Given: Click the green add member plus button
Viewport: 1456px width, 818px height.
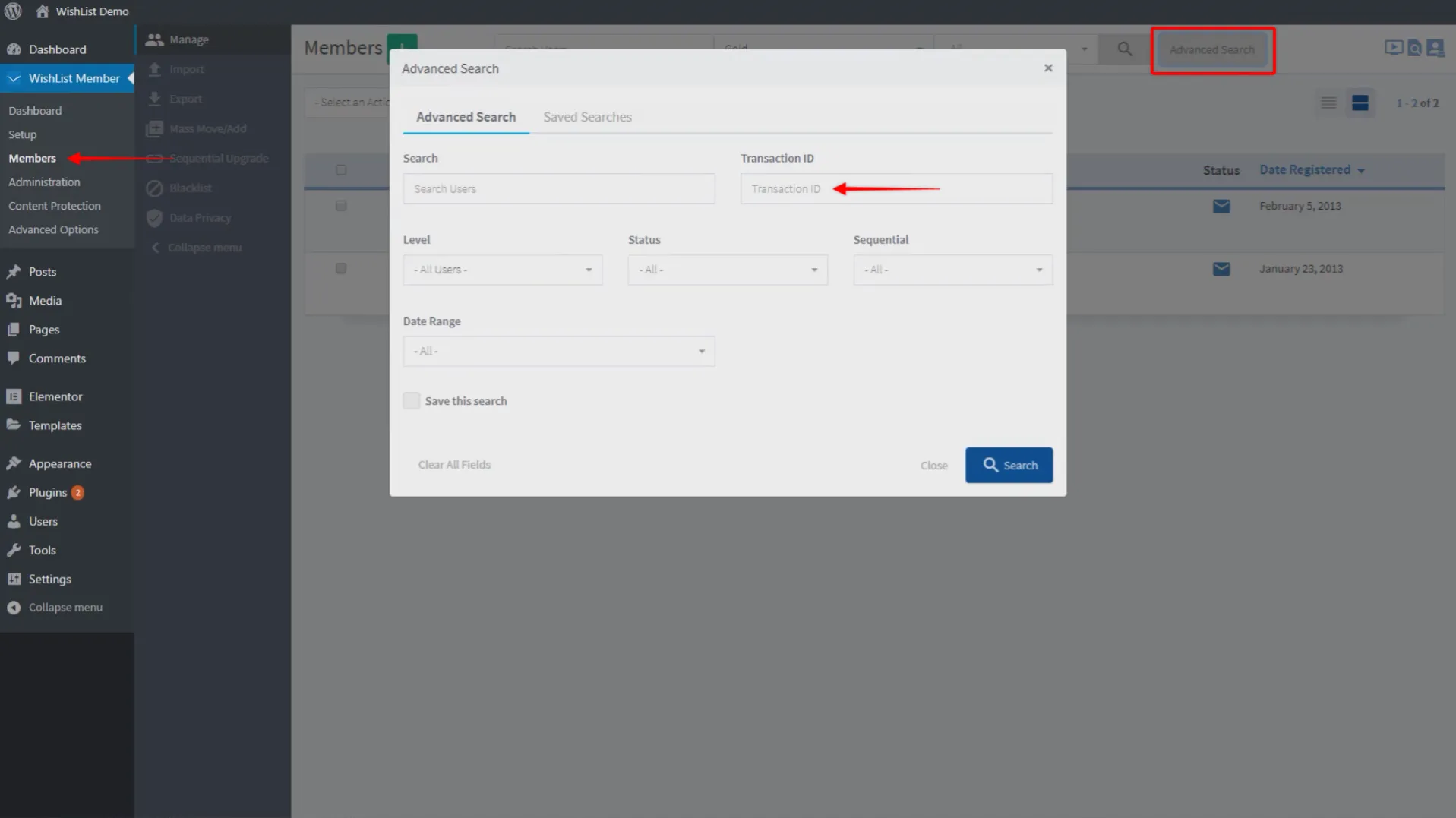Looking at the screenshot, I should [402, 42].
